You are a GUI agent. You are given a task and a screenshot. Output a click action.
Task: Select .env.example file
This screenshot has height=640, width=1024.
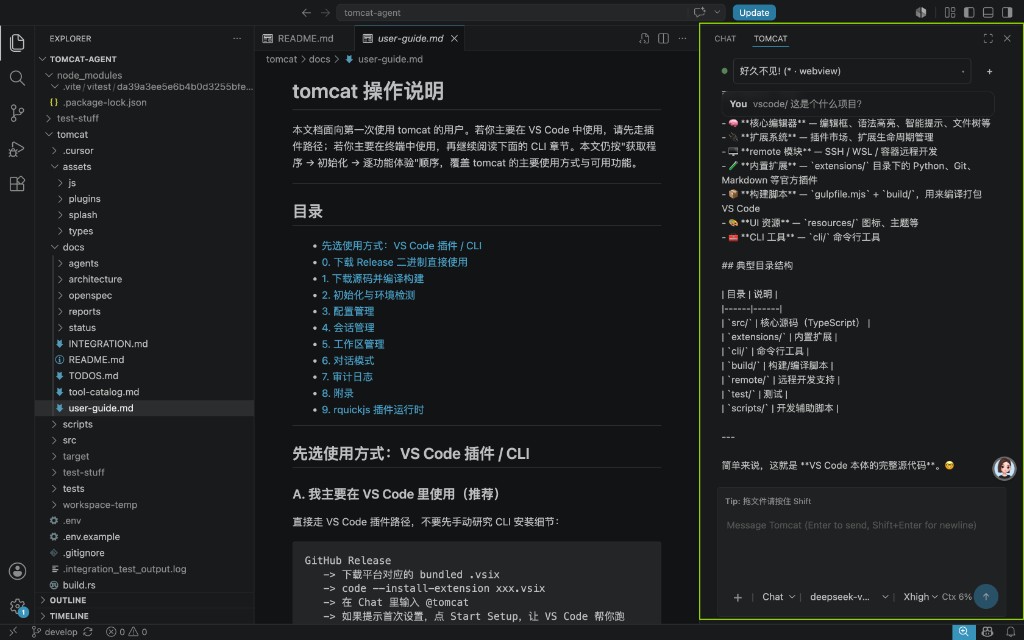pyautogui.click(x=91, y=537)
